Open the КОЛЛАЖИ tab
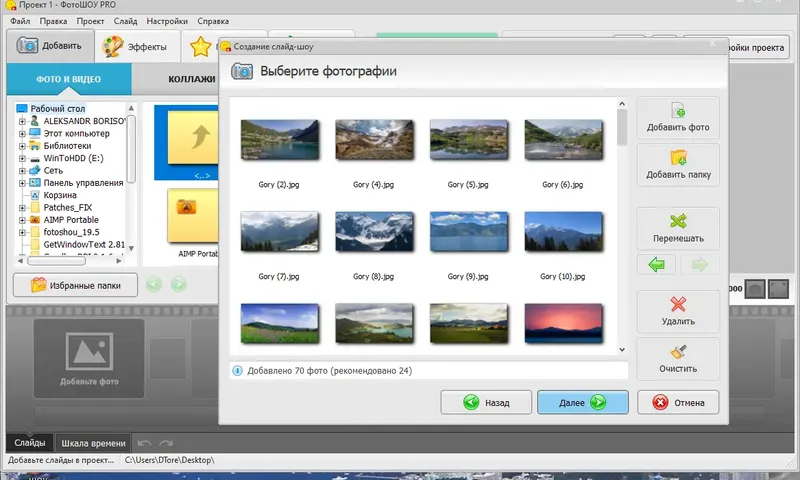The width and height of the screenshot is (800, 480). [x=192, y=79]
